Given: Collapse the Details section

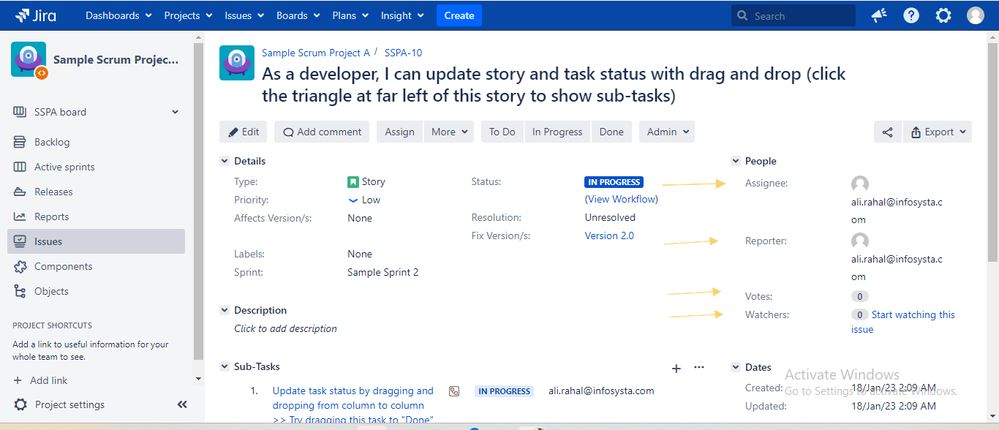Looking at the screenshot, I should (x=224, y=161).
